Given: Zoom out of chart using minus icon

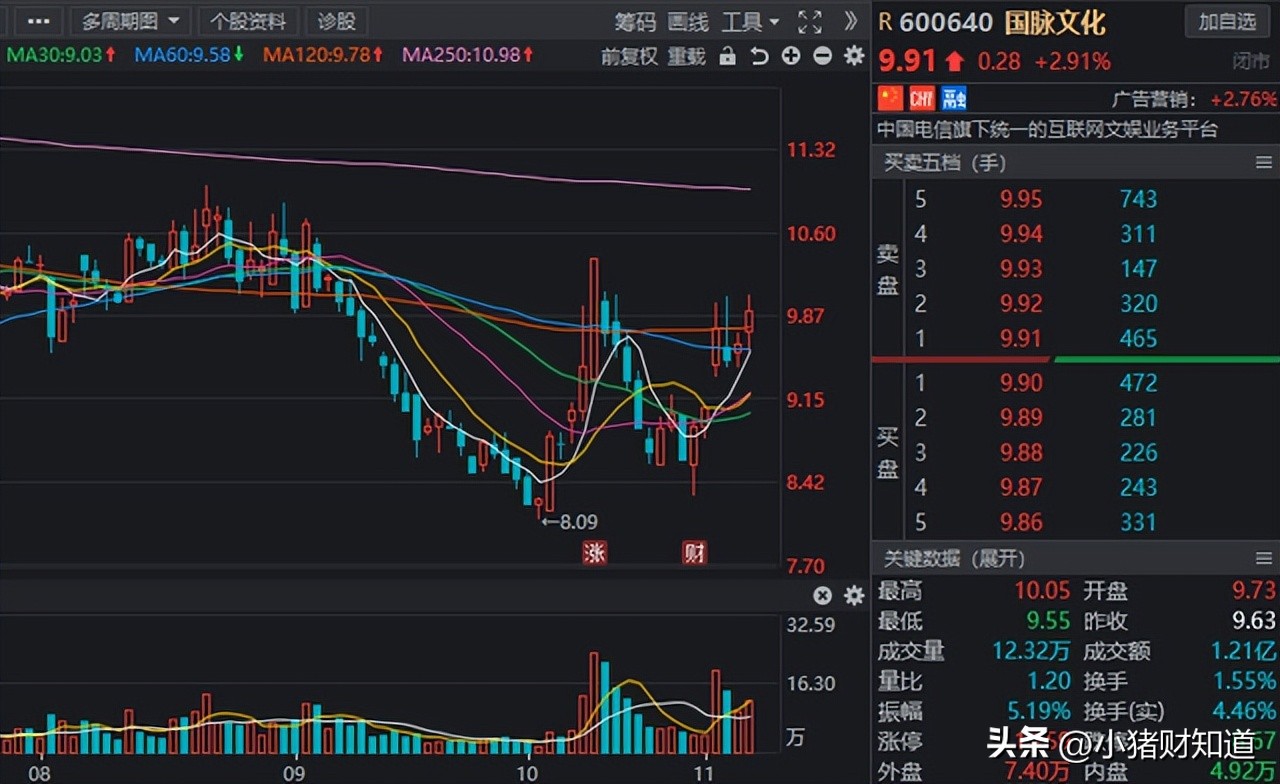Looking at the screenshot, I should pyautogui.click(x=822, y=57).
